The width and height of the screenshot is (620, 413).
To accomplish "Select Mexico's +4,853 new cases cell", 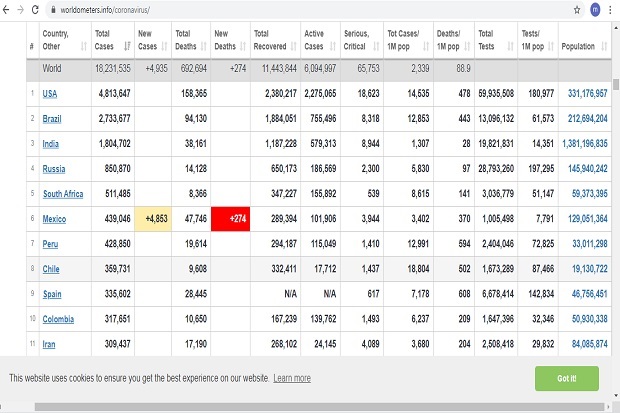I will click(153, 219).
